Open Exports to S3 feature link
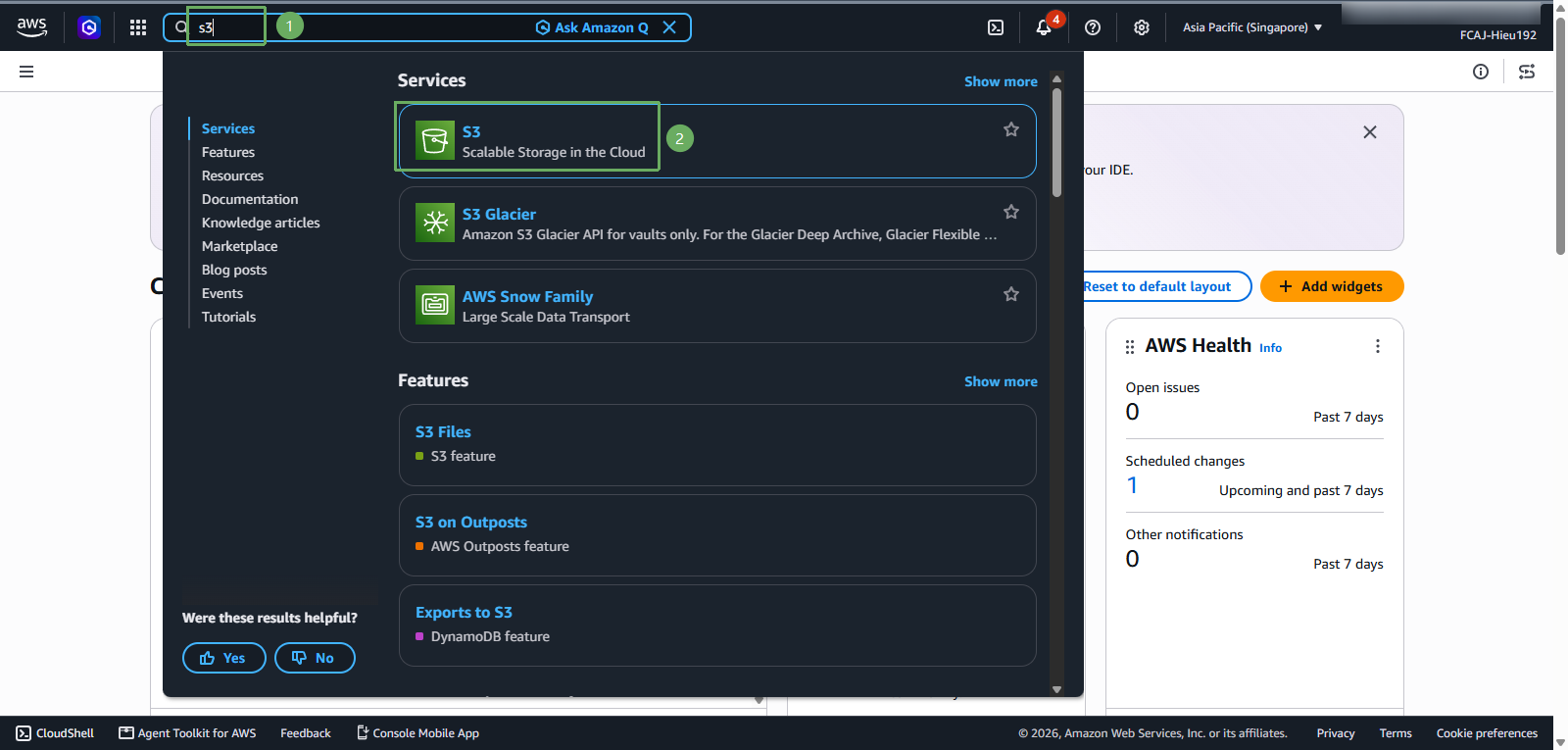Screen dimensions: 1568x750 click(464, 612)
